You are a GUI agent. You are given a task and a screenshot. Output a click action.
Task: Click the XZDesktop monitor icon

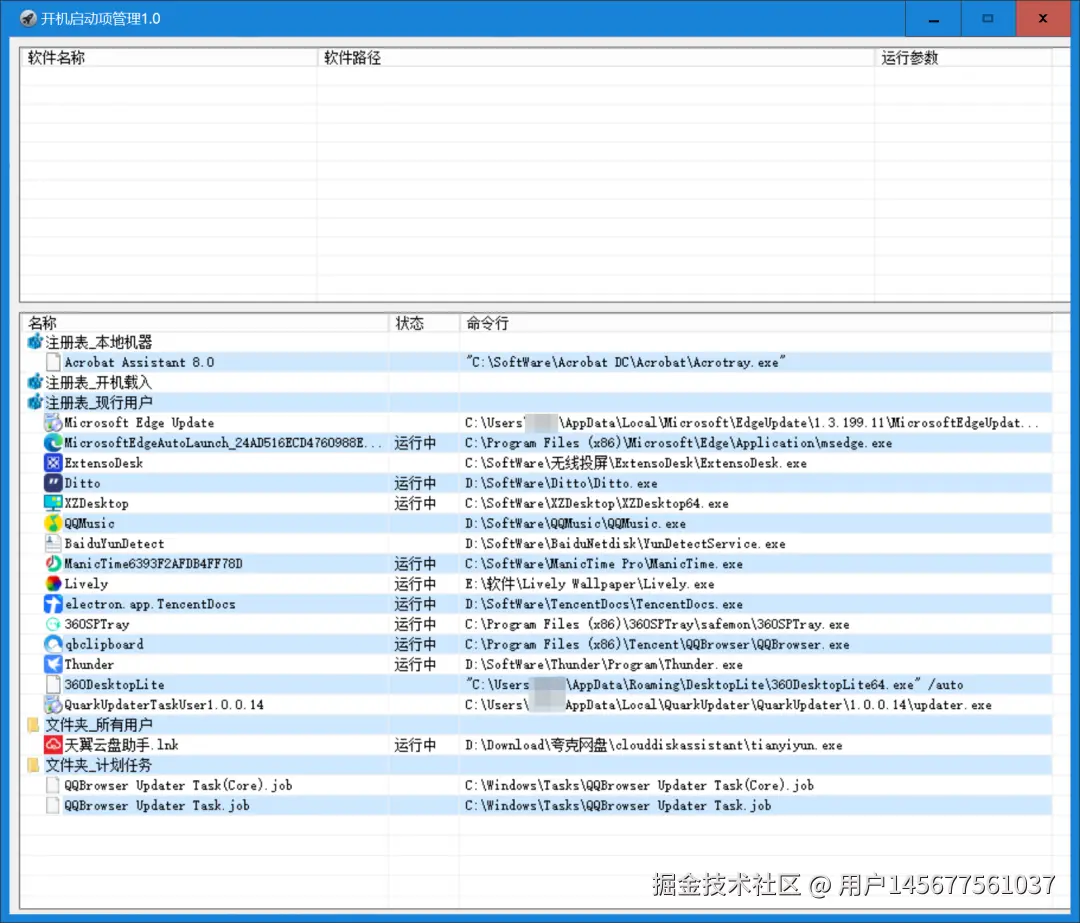point(53,504)
